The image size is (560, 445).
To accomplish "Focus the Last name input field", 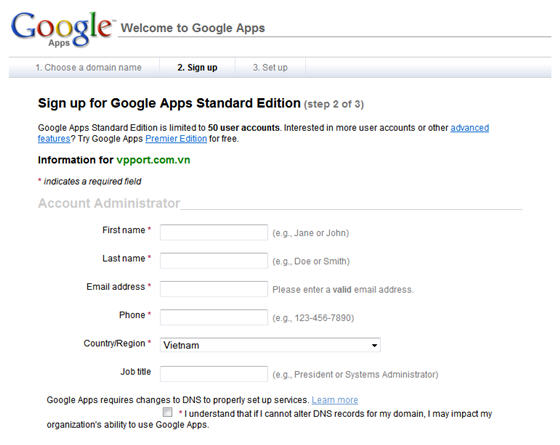I will pyautogui.click(x=214, y=261).
